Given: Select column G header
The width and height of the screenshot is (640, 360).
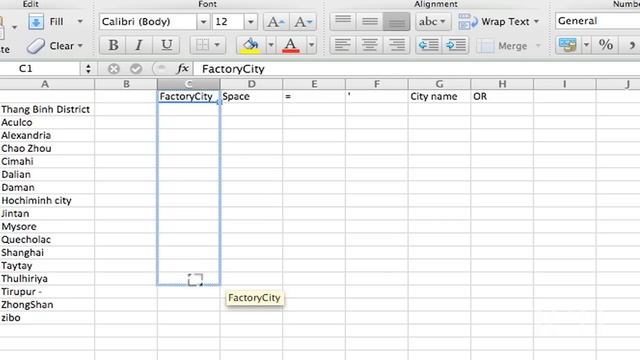Looking at the screenshot, I should click(440, 84).
